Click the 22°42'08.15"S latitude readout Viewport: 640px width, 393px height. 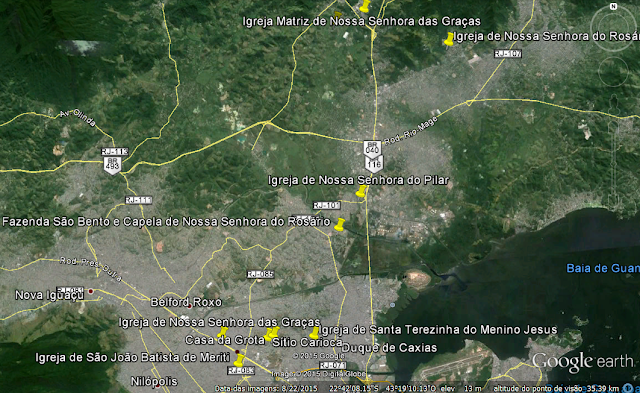click(x=354, y=388)
